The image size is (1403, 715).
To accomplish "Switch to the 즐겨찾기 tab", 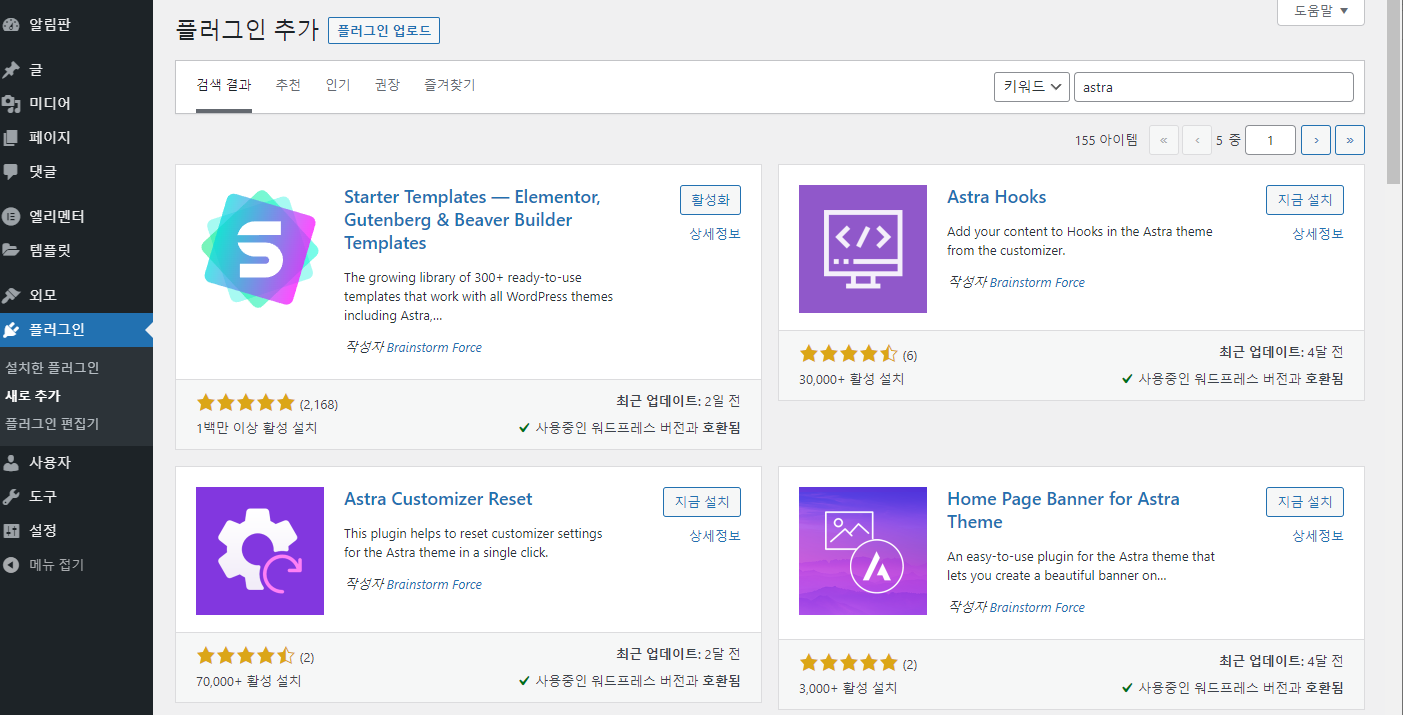I will click(450, 86).
